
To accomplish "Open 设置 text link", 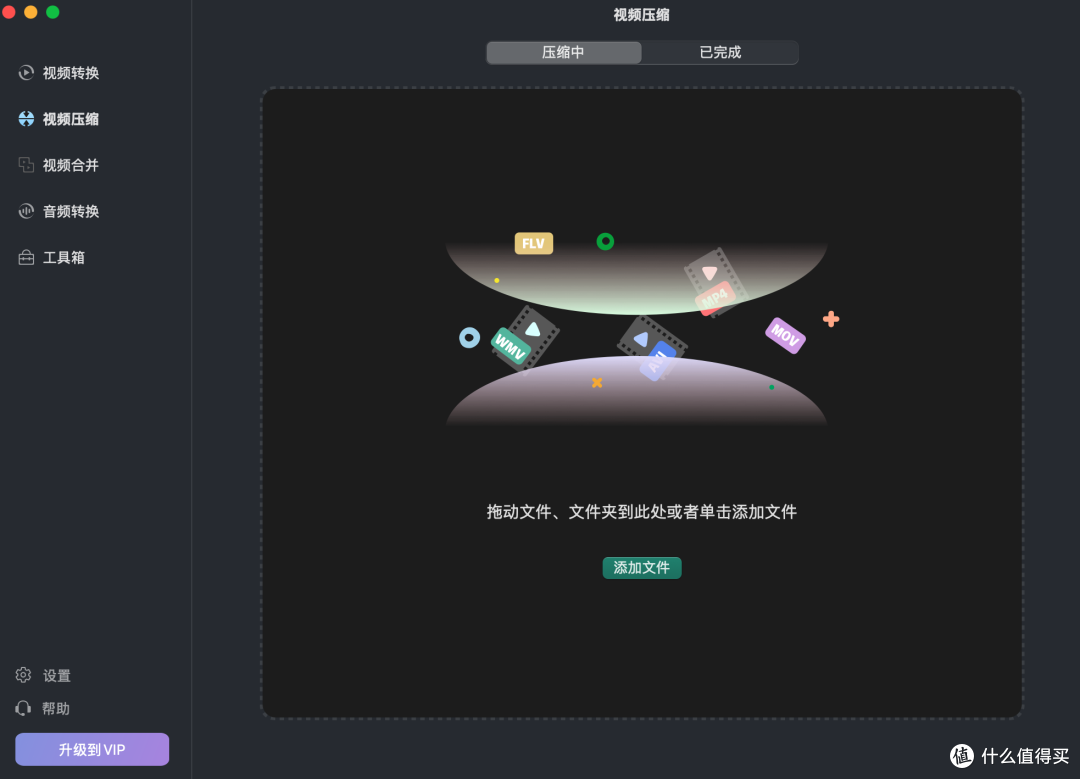I will tap(57, 676).
